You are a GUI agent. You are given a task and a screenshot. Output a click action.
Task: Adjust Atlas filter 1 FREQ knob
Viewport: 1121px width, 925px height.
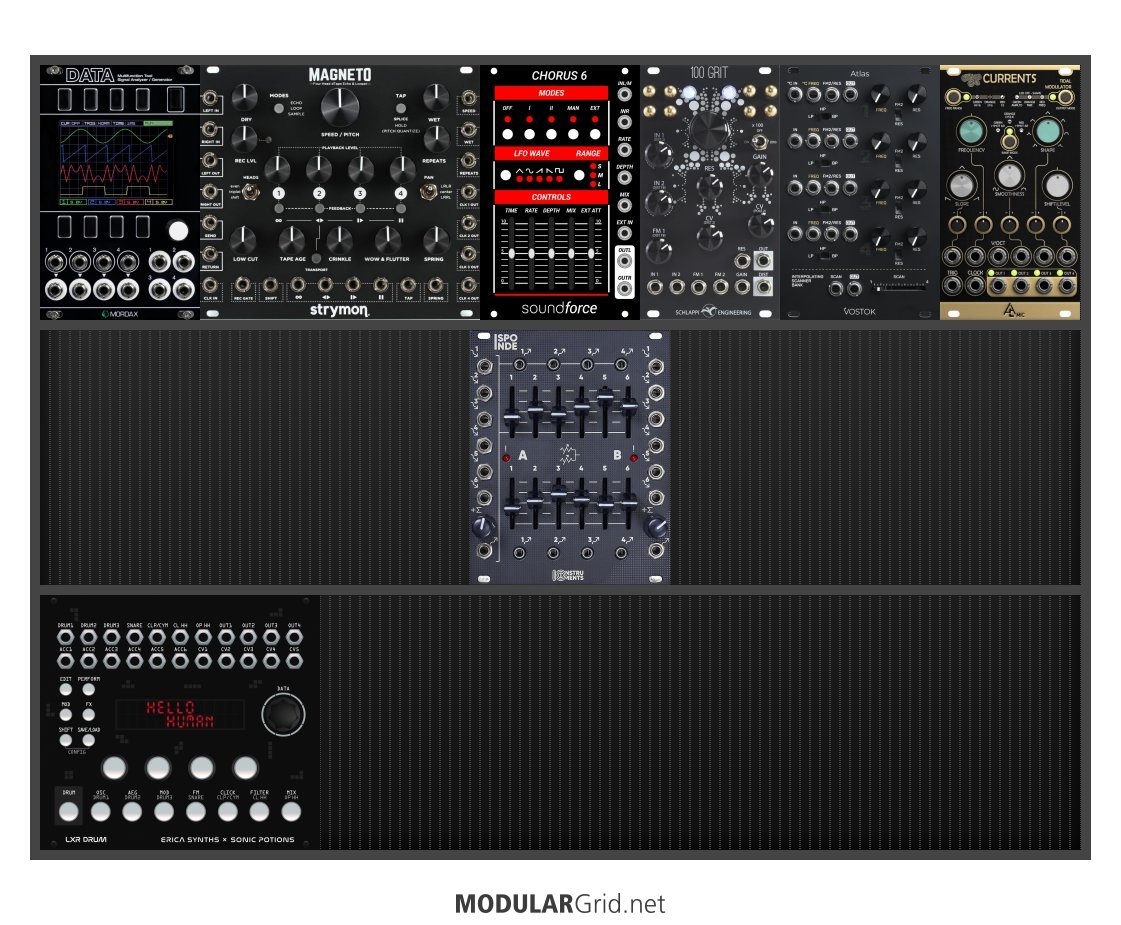880,95
